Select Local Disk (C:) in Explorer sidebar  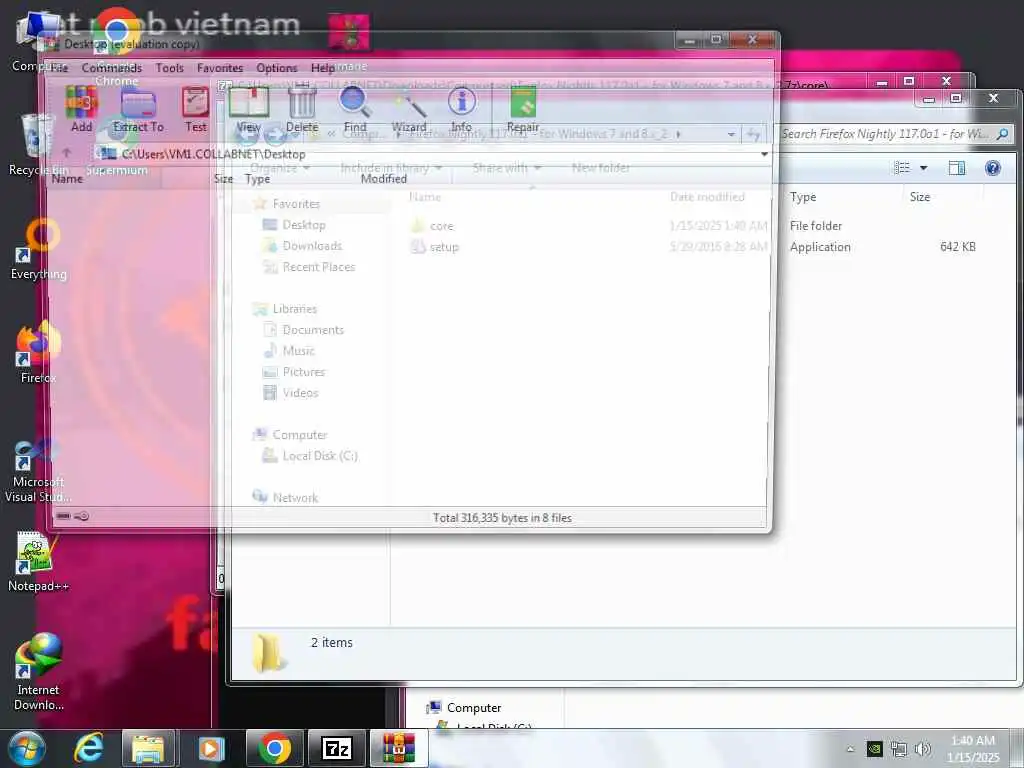pos(310,456)
